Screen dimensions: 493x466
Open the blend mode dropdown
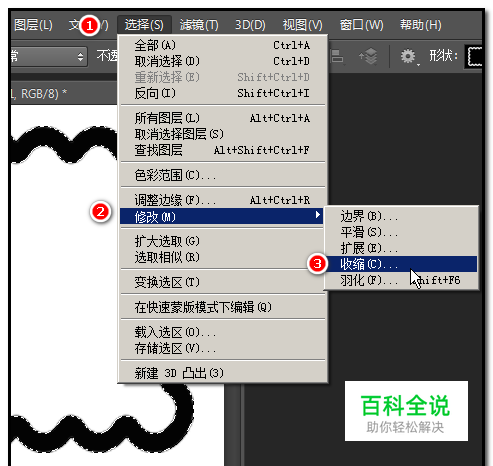(49, 56)
